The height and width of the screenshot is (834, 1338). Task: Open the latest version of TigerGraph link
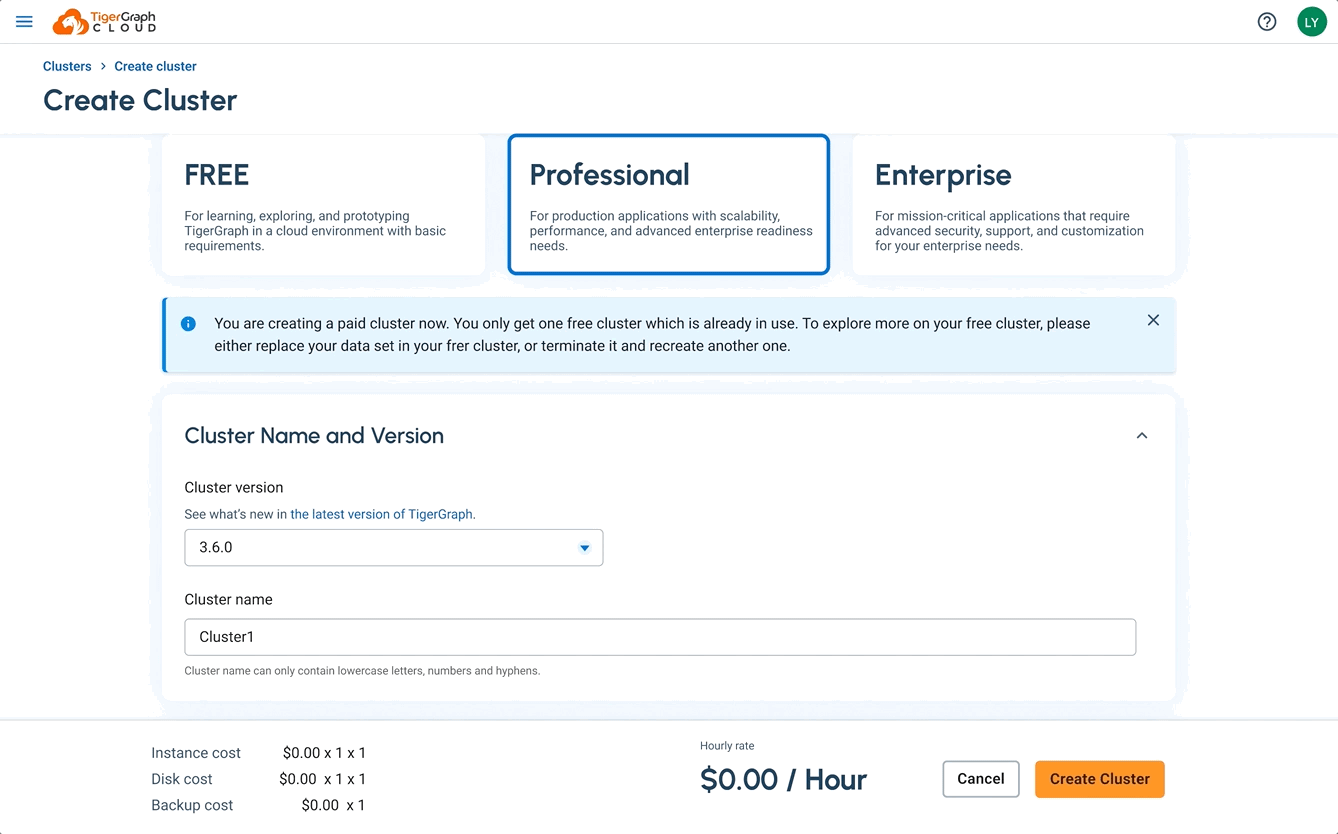tap(381, 514)
